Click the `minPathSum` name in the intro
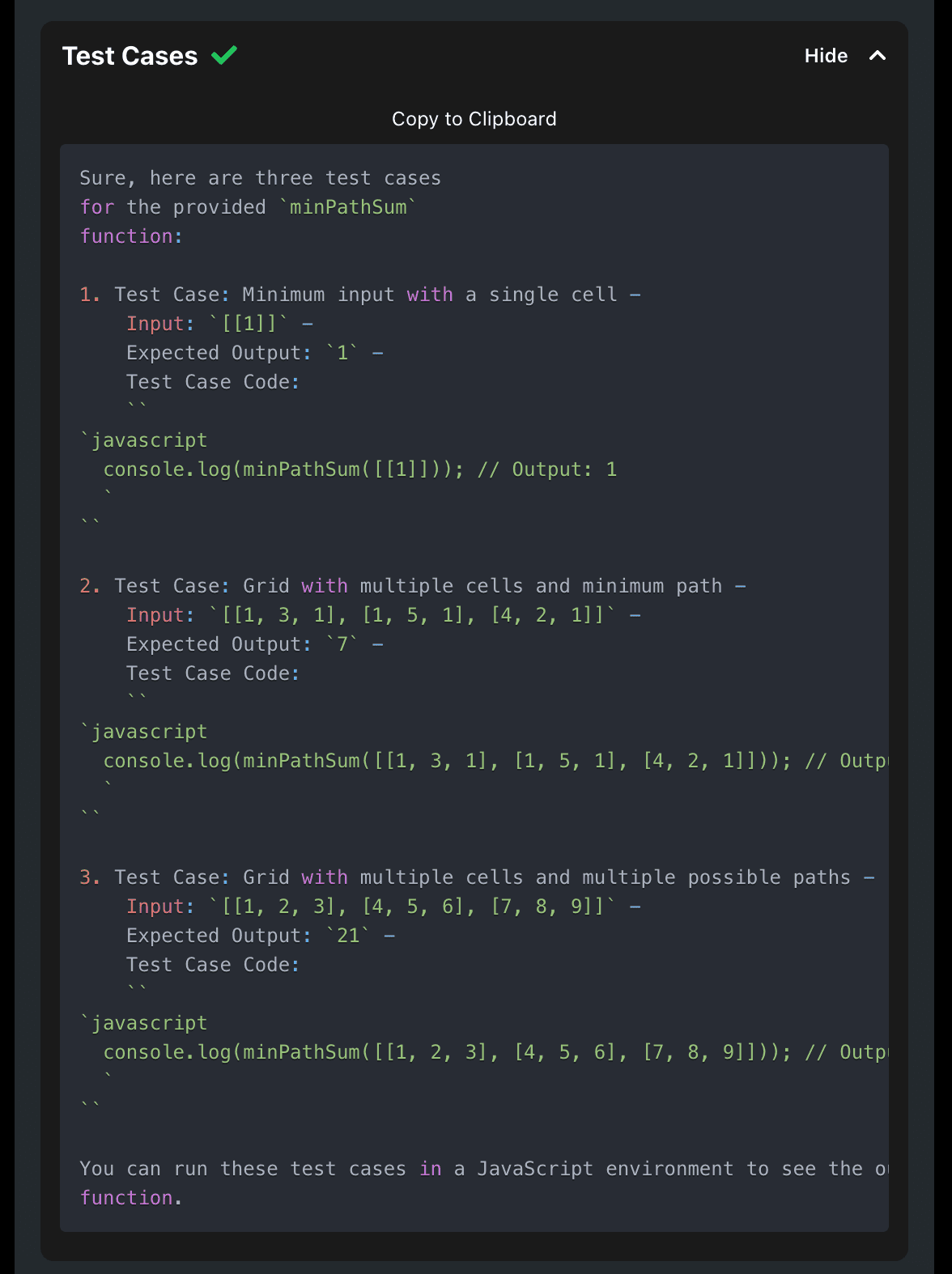Viewport: 952px width, 1274px height. click(348, 207)
